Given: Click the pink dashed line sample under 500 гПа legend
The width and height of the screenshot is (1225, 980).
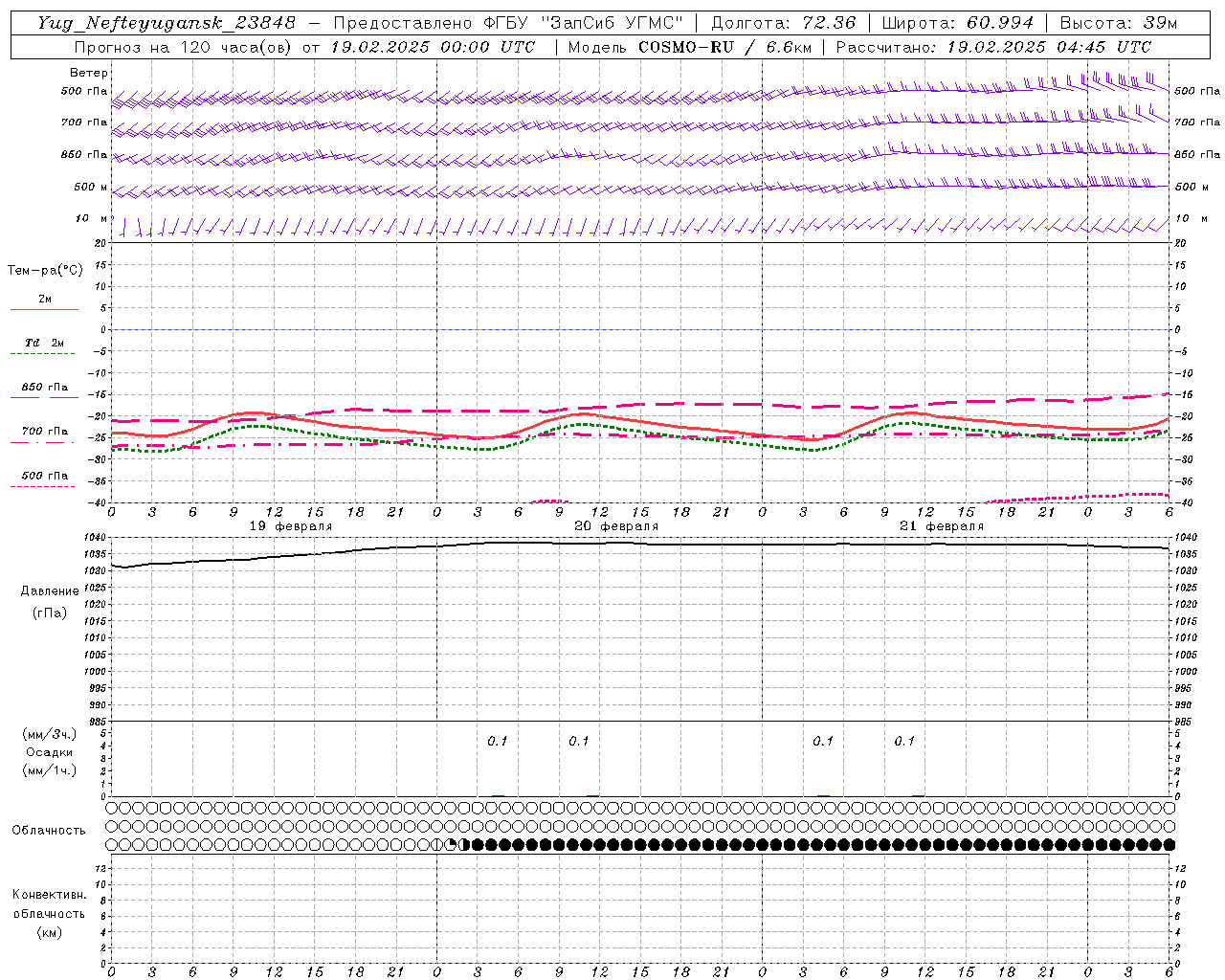Looking at the screenshot, I should pyautogui.click(x=43, y=487).
